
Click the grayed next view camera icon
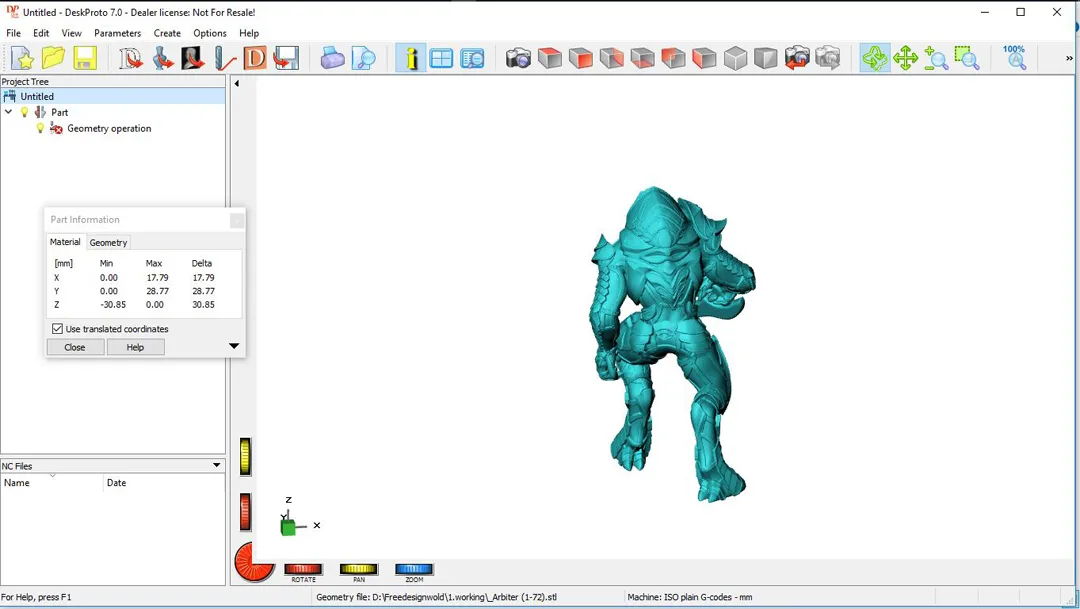pos(828,59)
